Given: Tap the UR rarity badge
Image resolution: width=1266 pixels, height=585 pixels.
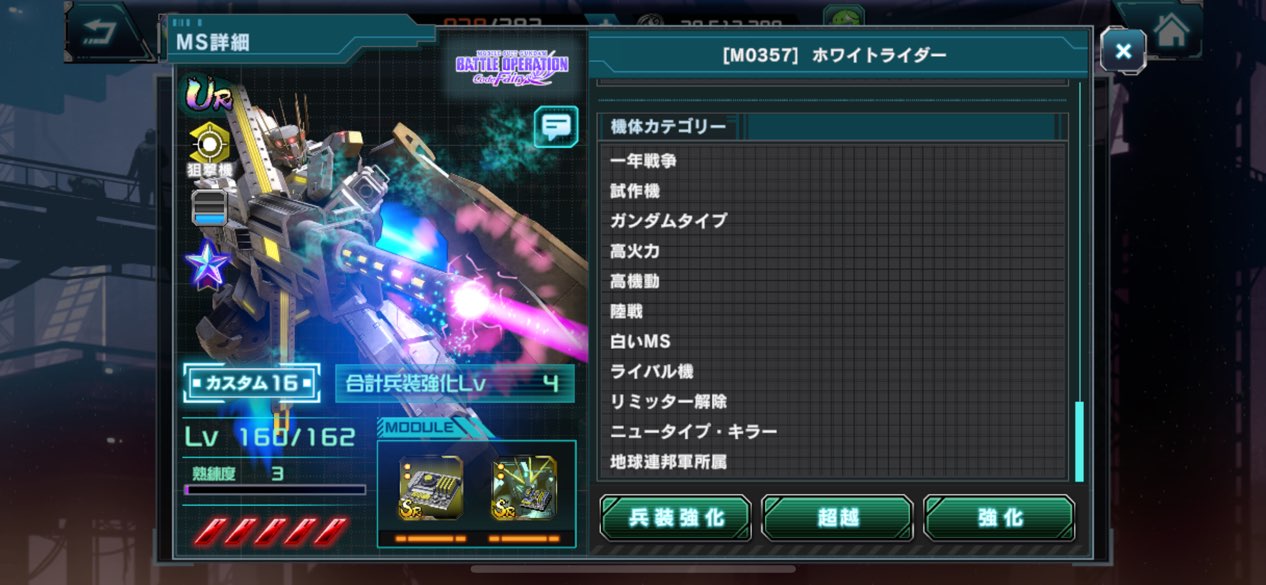Looking at the screenshot, I should point(206,96).
